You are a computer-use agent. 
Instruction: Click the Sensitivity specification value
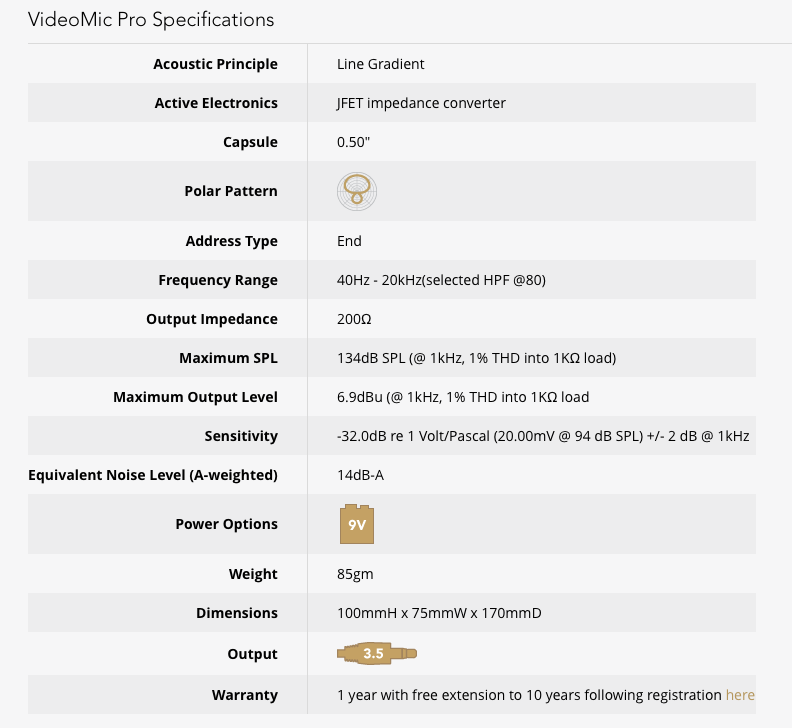[x=543, y=436]
